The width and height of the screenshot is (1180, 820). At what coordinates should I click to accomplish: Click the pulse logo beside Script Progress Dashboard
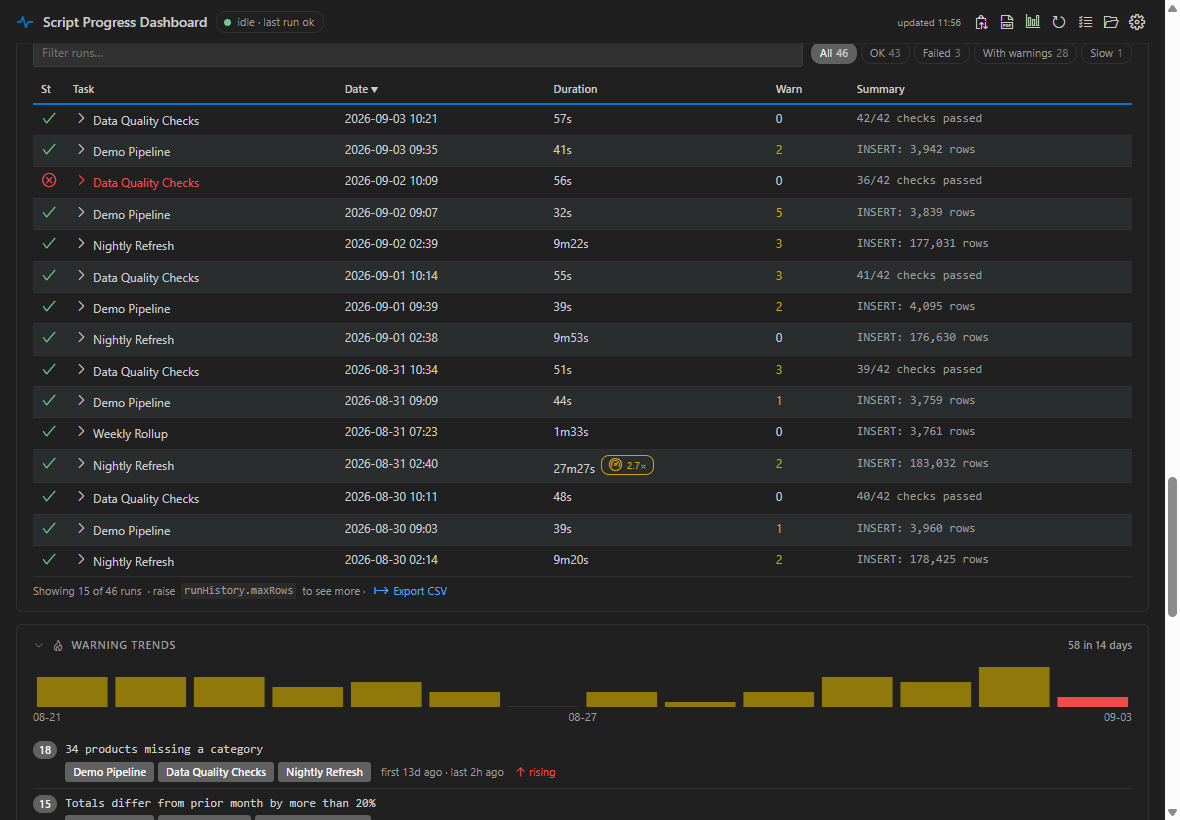click(25, 23)
